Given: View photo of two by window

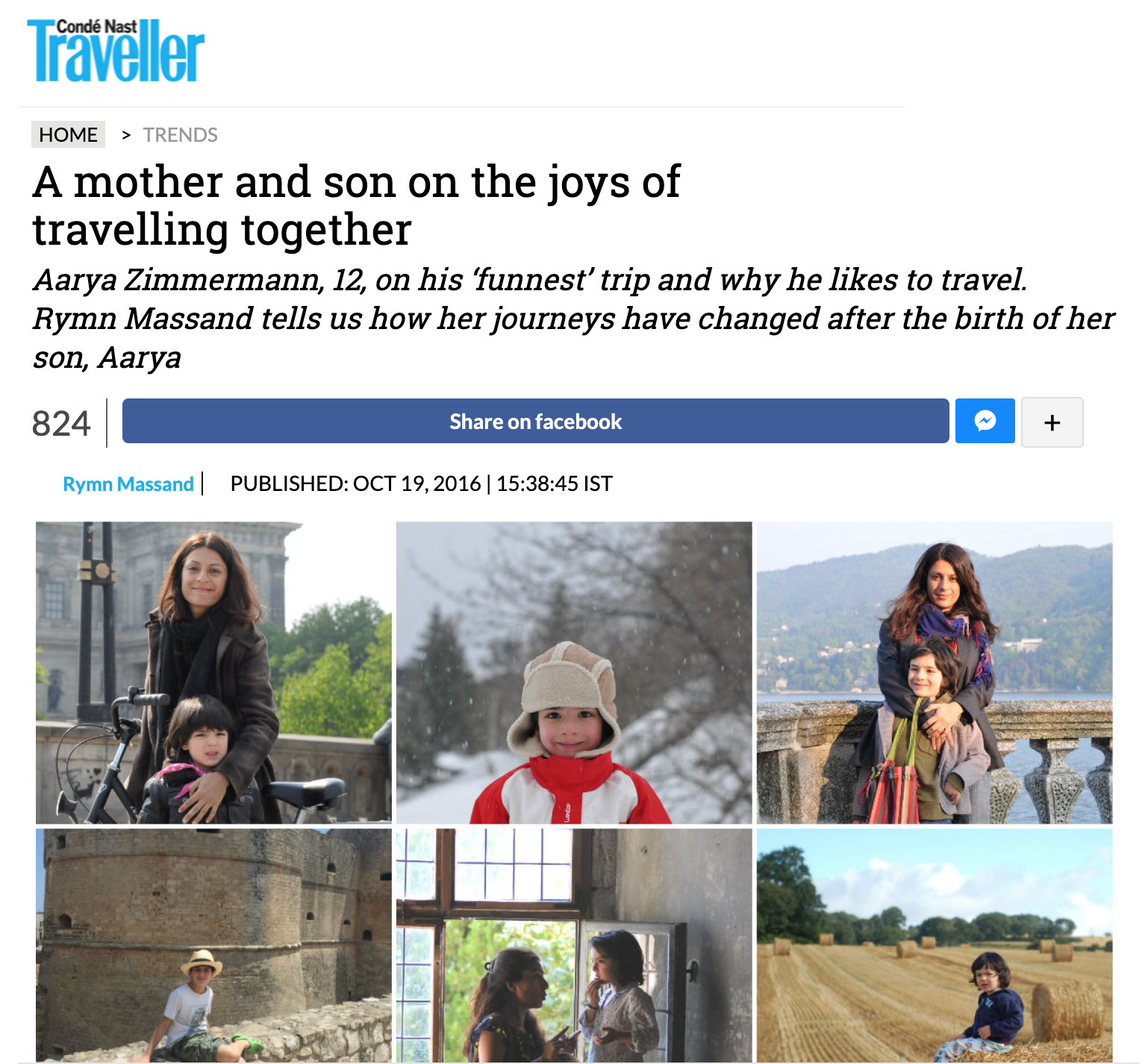Looking at the screenshot, I should [x=574, y=945].
